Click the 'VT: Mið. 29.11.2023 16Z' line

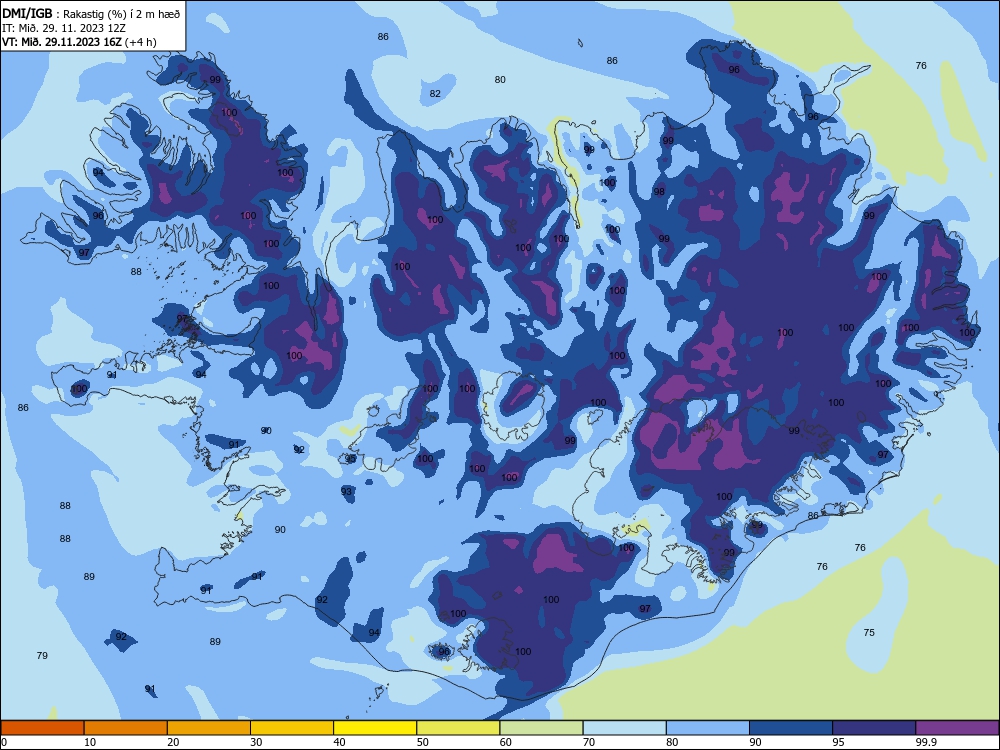point(62,42)
